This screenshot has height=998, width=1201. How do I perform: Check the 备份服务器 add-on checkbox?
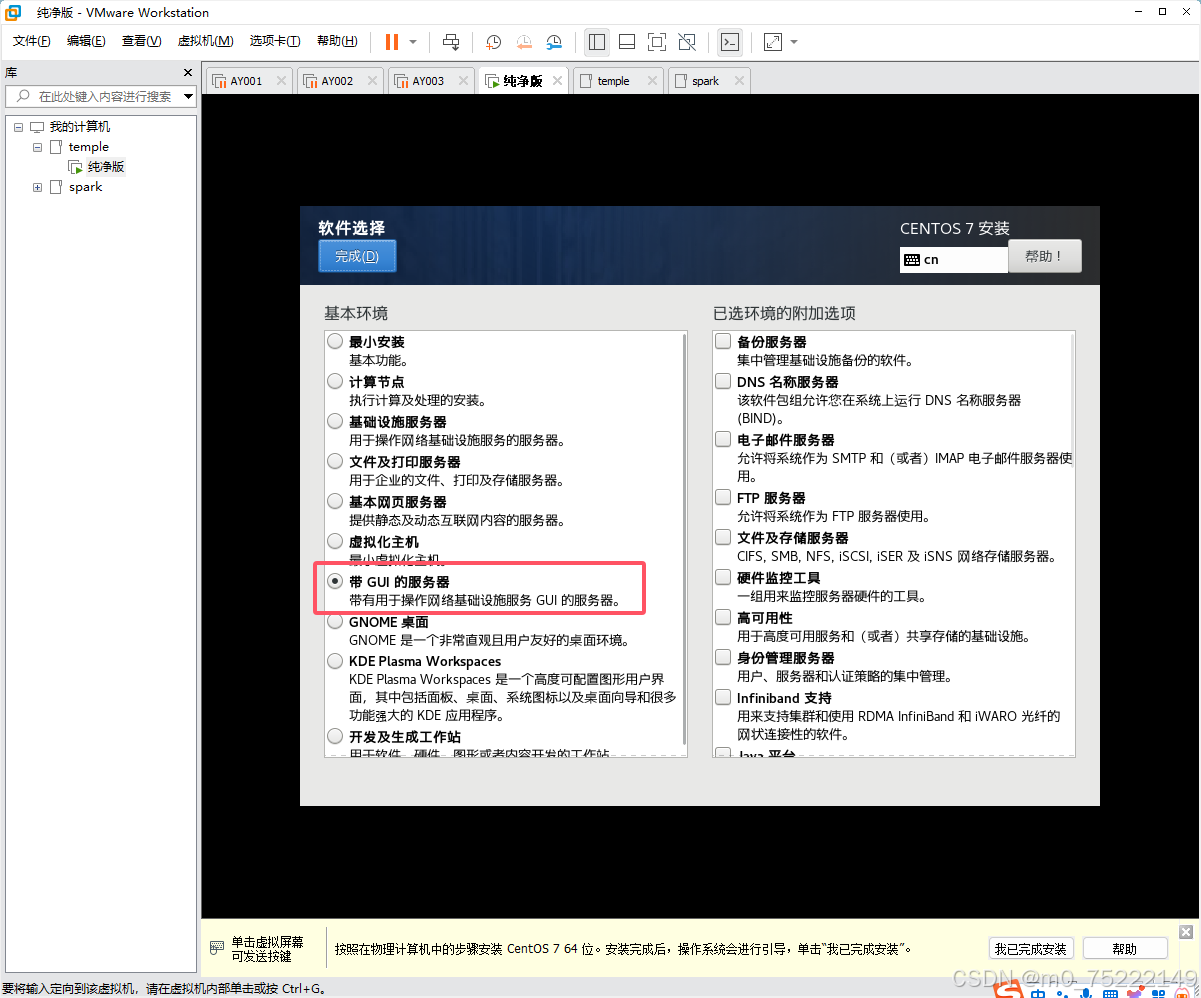click(723, 342)
